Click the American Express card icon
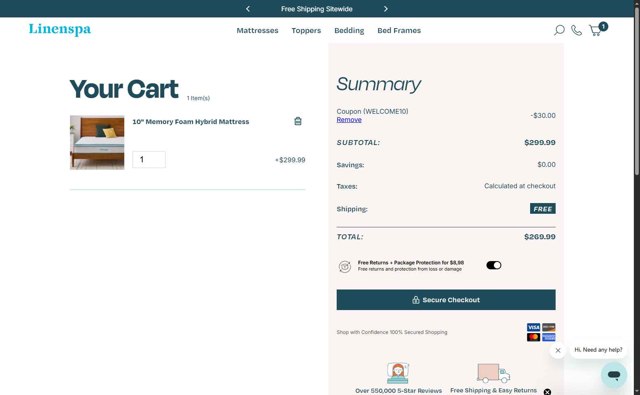640x395 pixels. coord(549,337)
